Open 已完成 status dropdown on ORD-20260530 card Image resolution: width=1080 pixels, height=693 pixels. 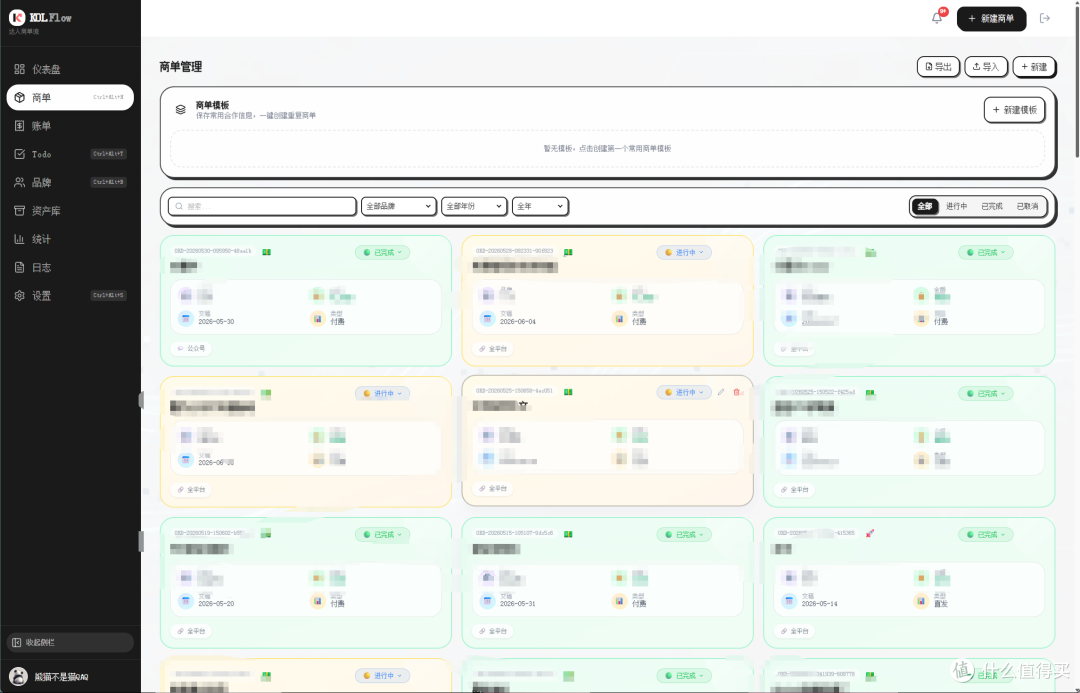(382, 252)
